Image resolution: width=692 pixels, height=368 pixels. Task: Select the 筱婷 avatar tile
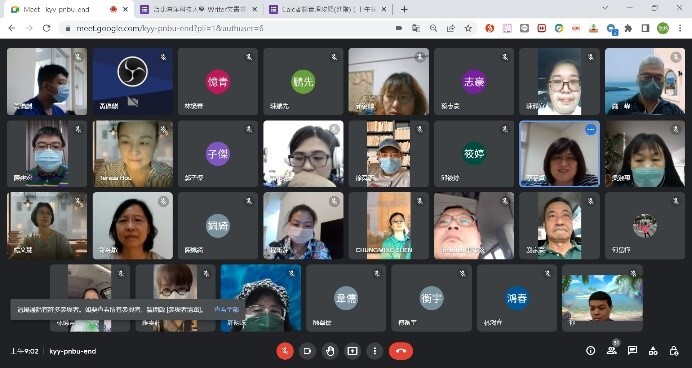474,154
